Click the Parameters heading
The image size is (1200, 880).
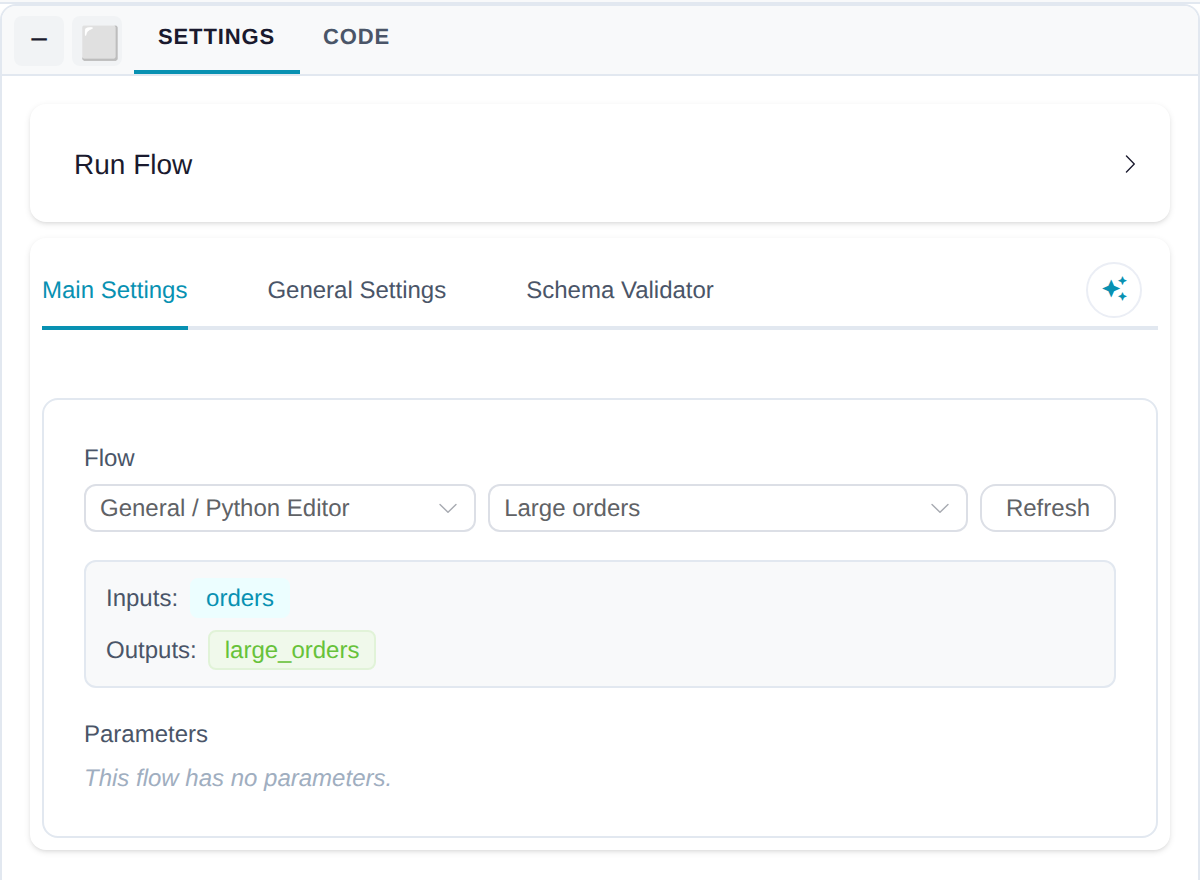(146, 734)
